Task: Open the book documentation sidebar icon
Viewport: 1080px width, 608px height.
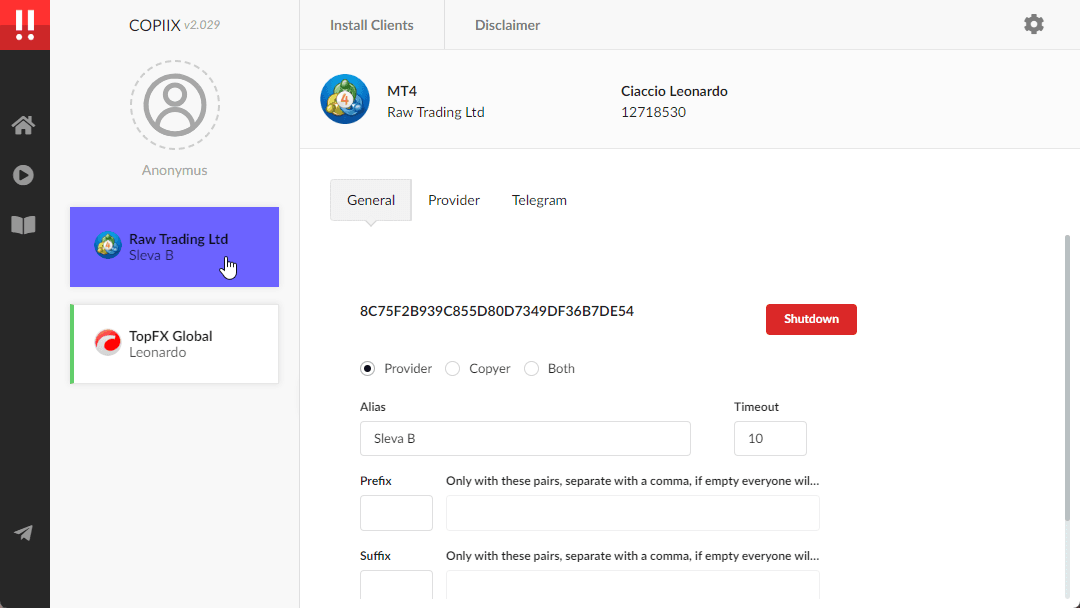Action: pyautogui.click(x=23, y=225)
